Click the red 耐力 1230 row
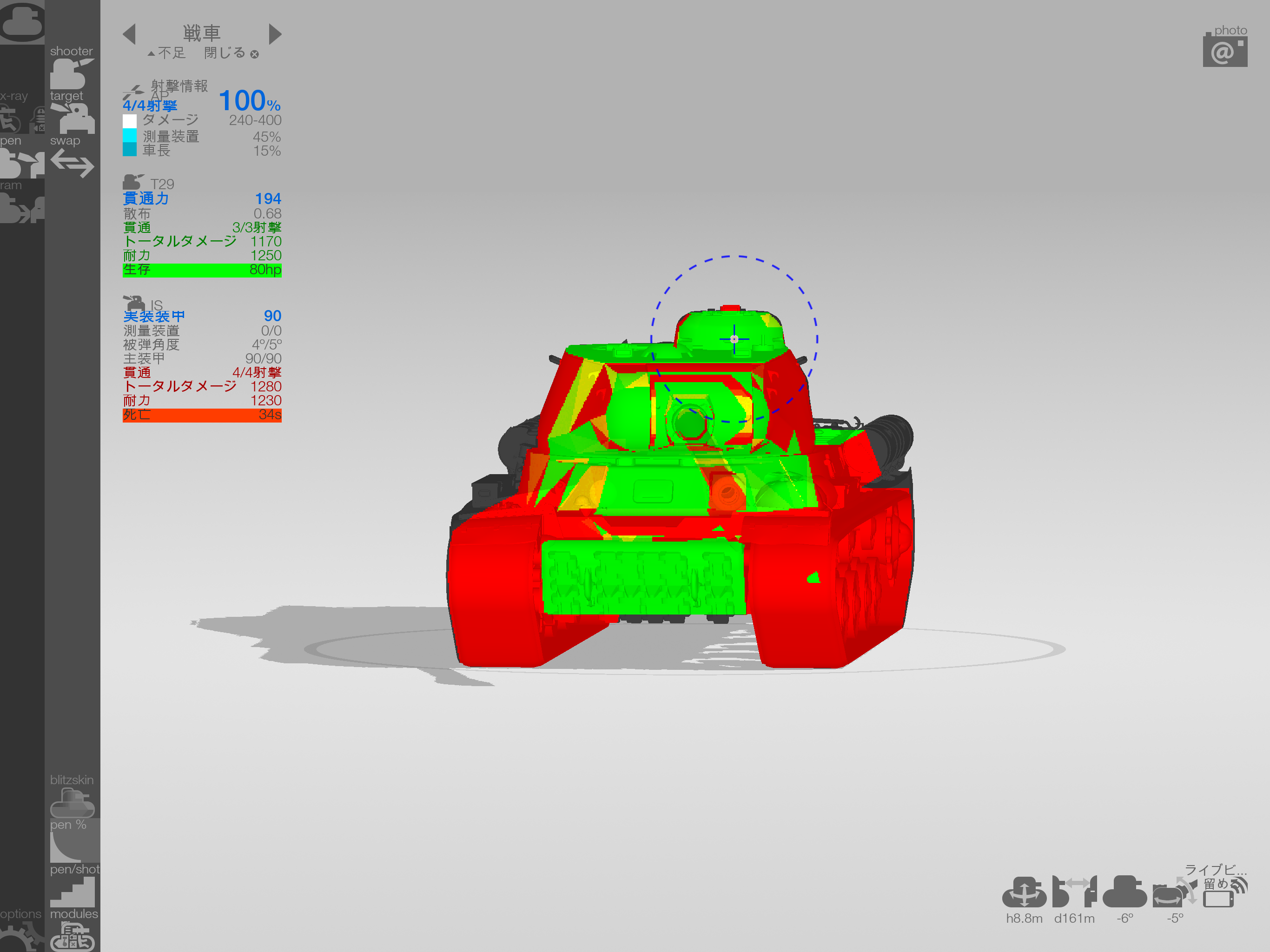 pyautogui.click(x=202, y=400)
